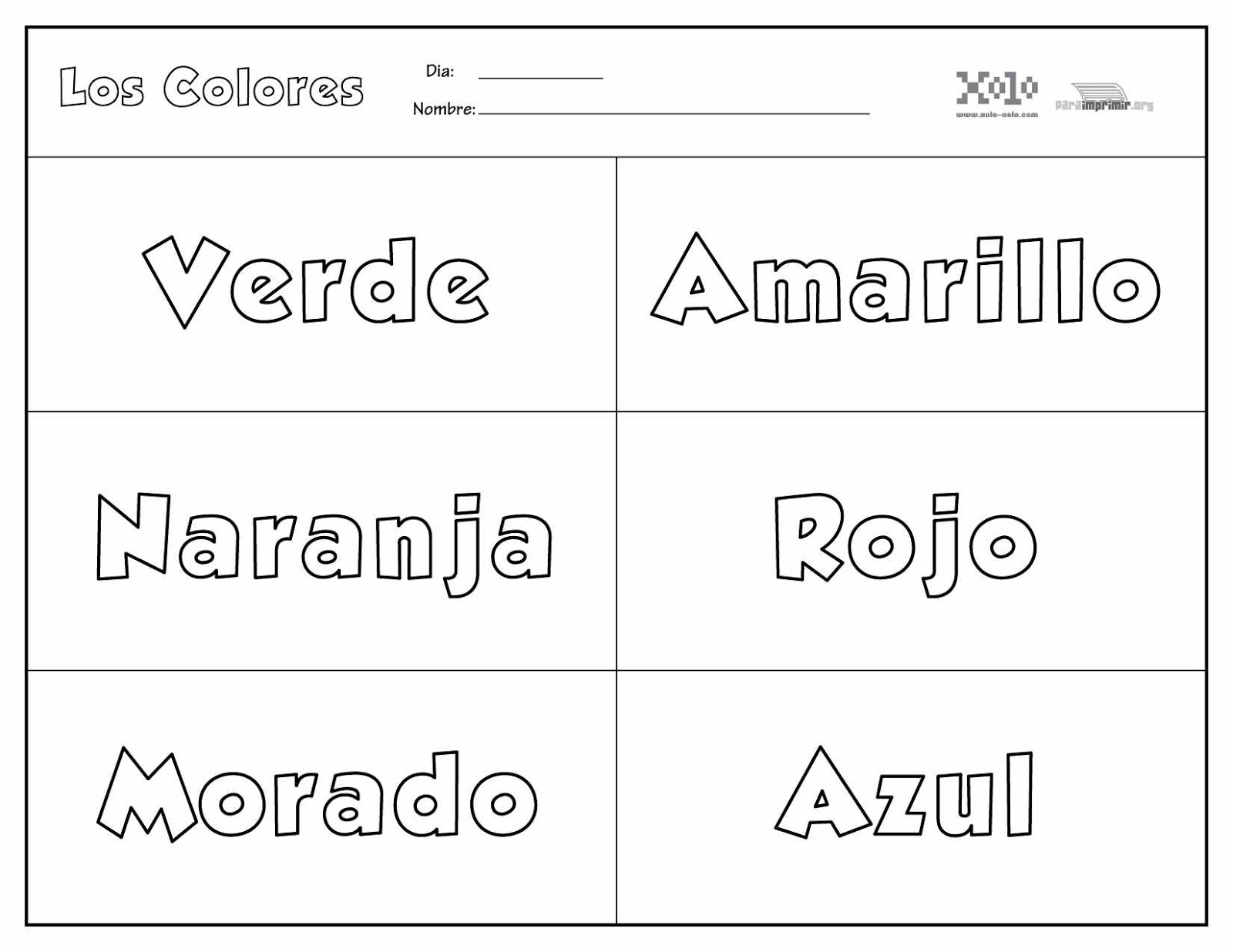Click the capital N in Naranja
Viewport: 1233px width, 952px height.
pos(133,536)
